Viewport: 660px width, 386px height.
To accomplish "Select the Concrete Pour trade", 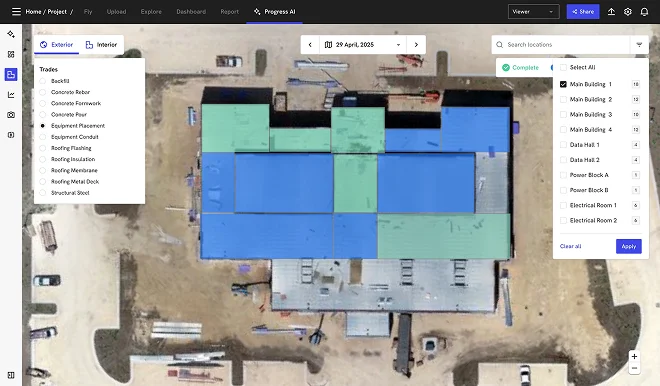I will point(43,114).
